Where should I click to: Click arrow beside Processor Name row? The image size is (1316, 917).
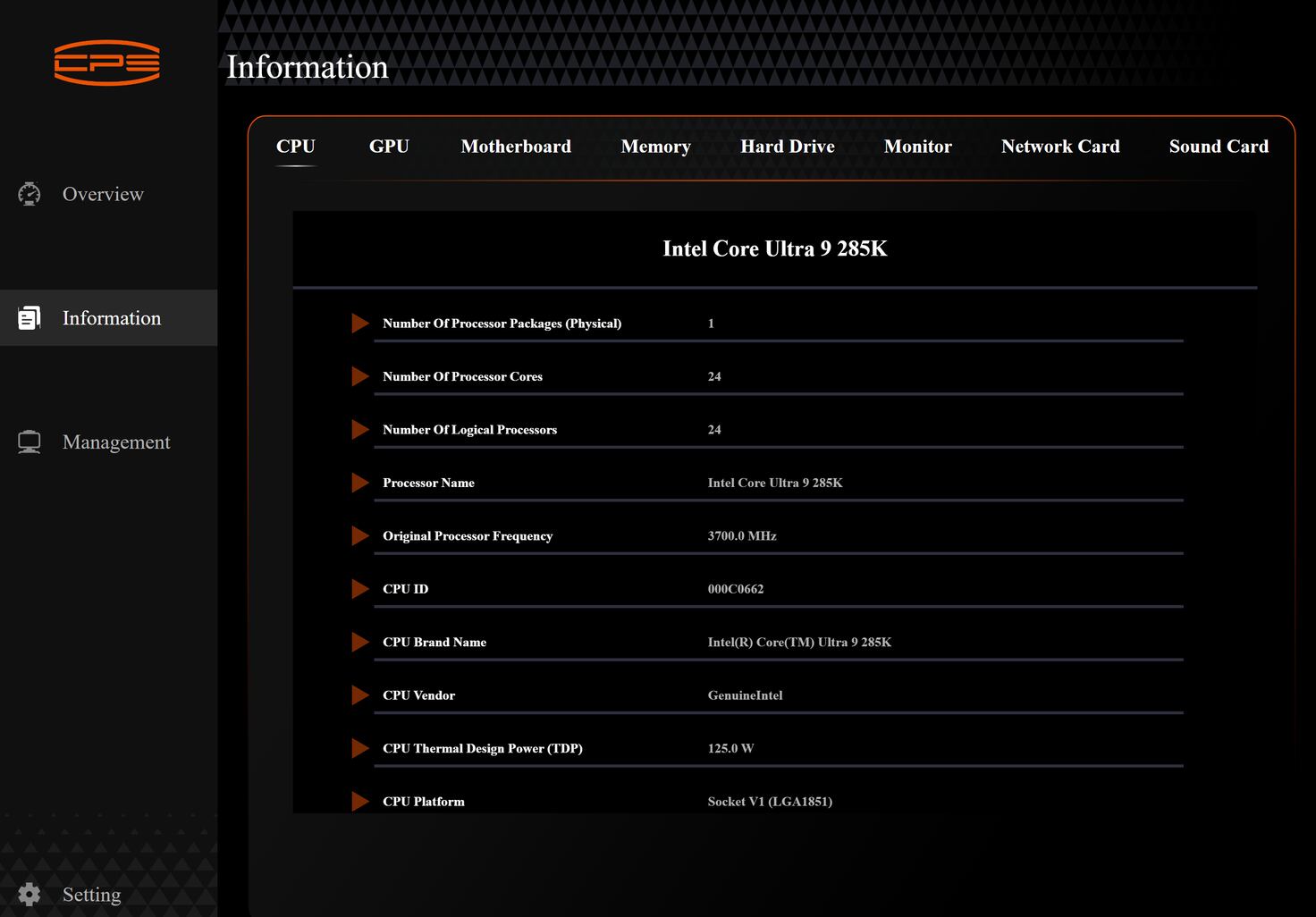(x=360, y=483)
